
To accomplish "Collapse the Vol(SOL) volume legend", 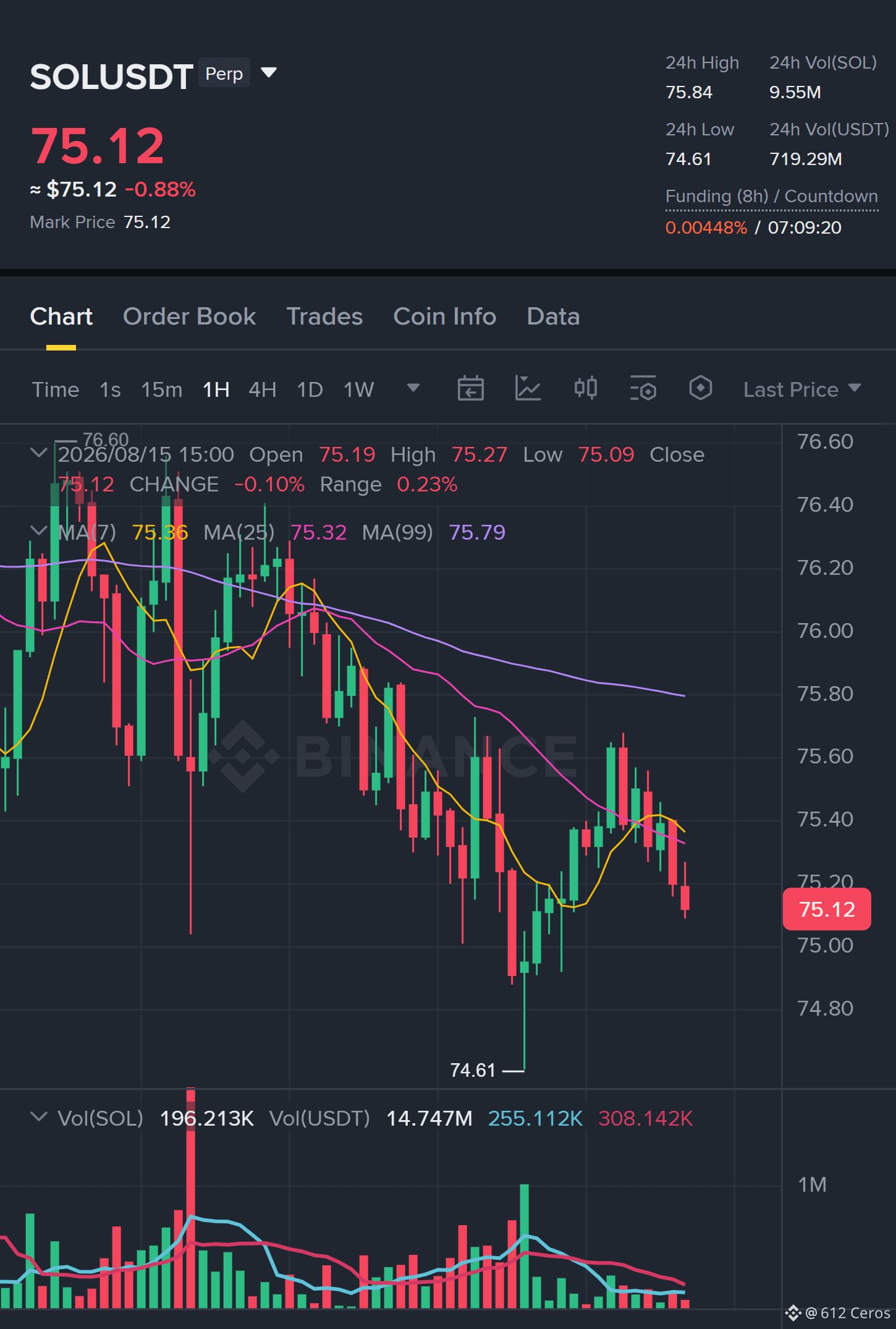I will (38, 1117).
